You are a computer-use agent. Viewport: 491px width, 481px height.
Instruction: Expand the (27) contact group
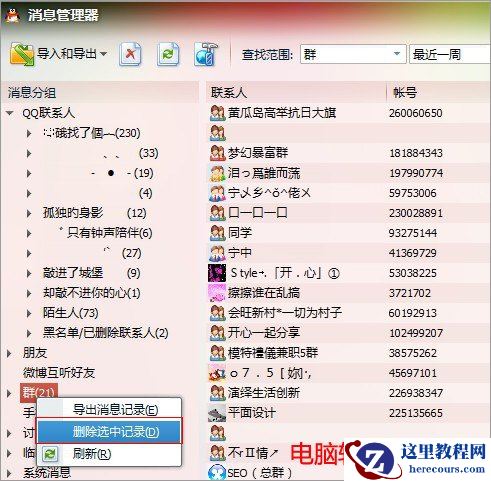click(x=29, y=253)
